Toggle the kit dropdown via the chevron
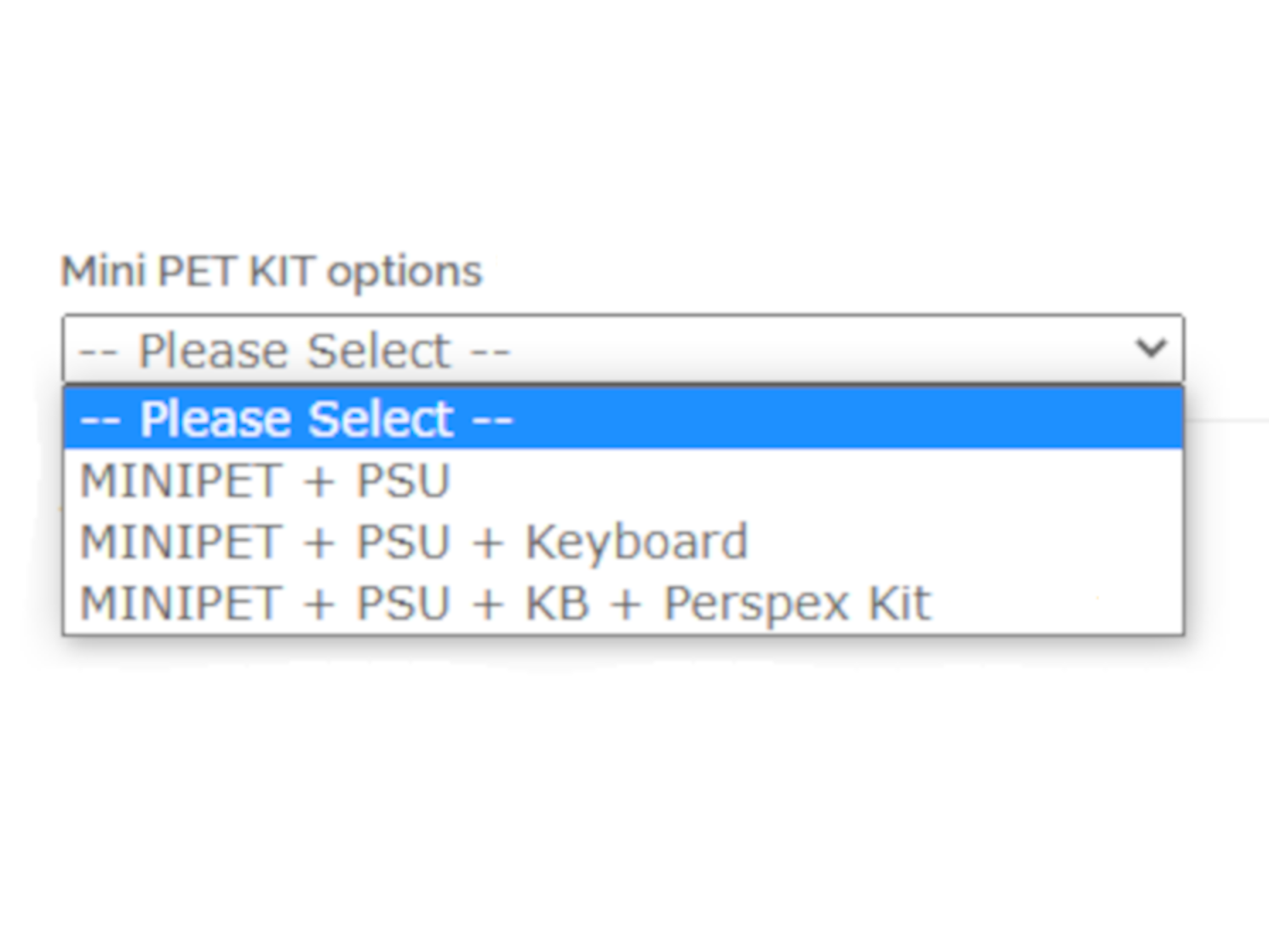Viewport: 1269px width, 952px height. pyautogui.click(x=1151, y=347)
